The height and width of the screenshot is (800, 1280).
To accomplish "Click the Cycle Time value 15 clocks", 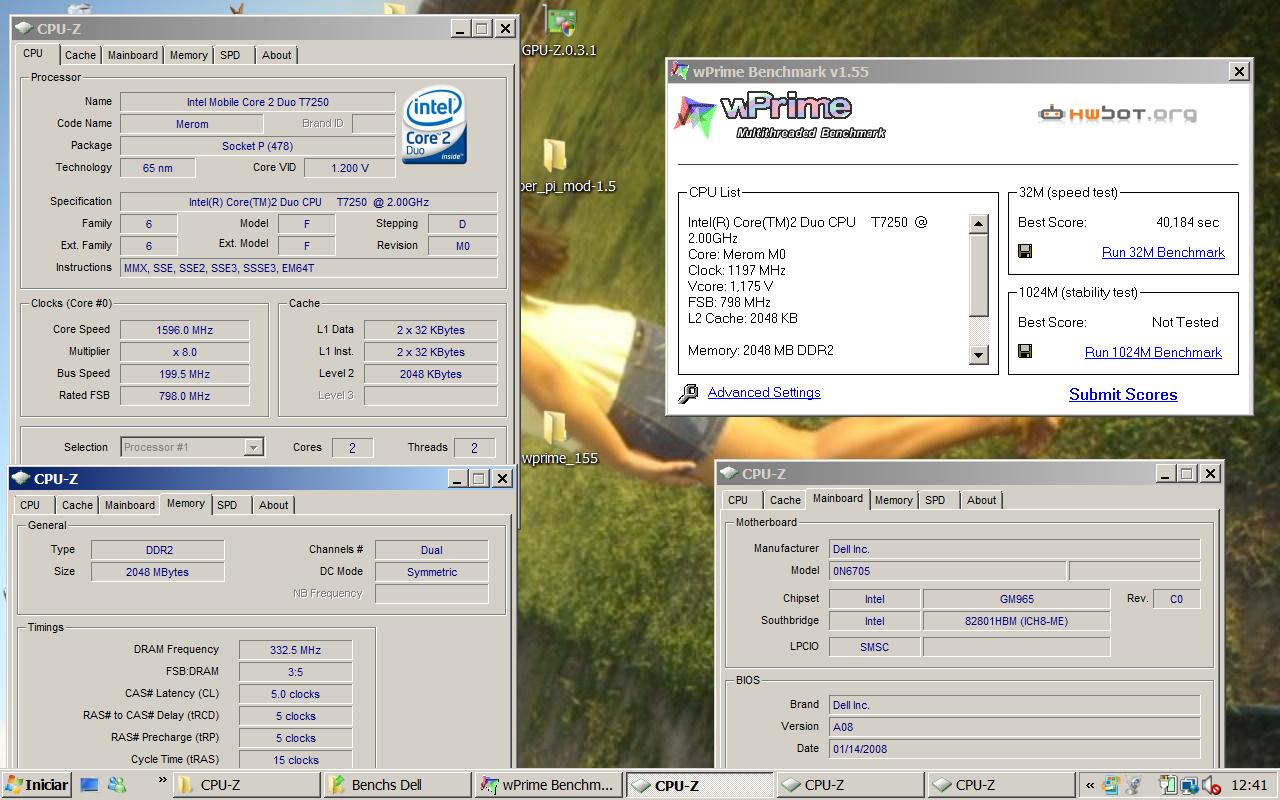I will click(x=295, y=760).
